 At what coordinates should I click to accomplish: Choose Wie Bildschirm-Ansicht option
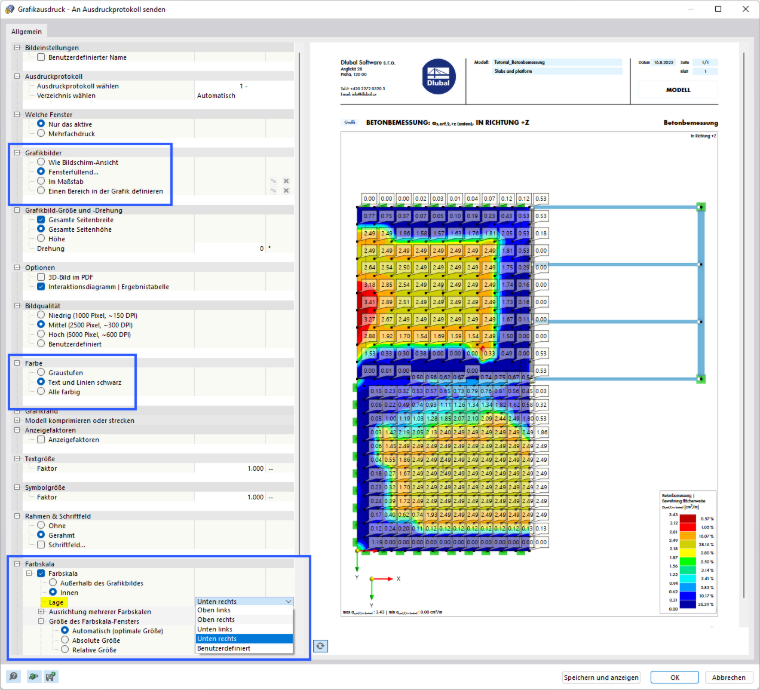click(x=41, y=162)
